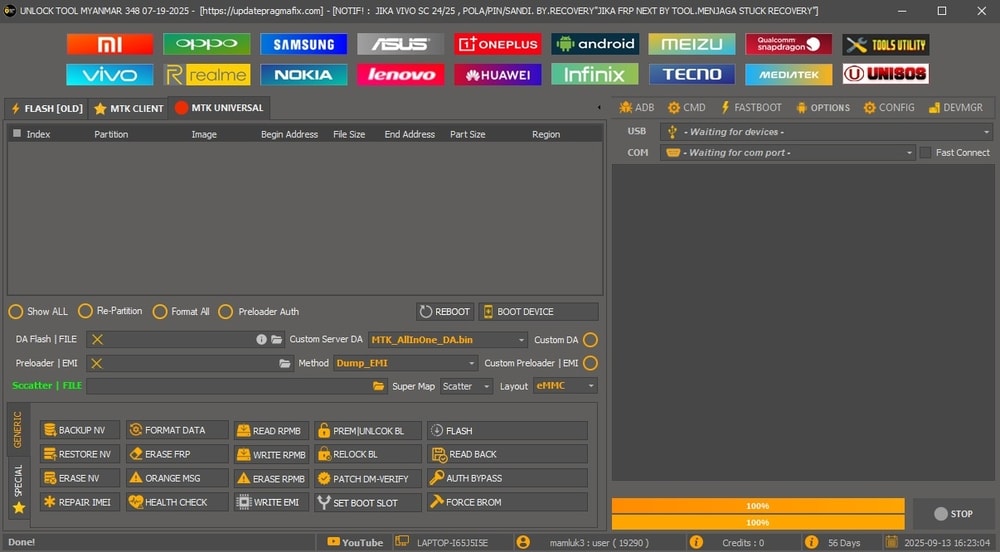This screenshot has height=552, width=1000.
Task: Select the Xiaomi MI brand logo
Action: [110, 44]
